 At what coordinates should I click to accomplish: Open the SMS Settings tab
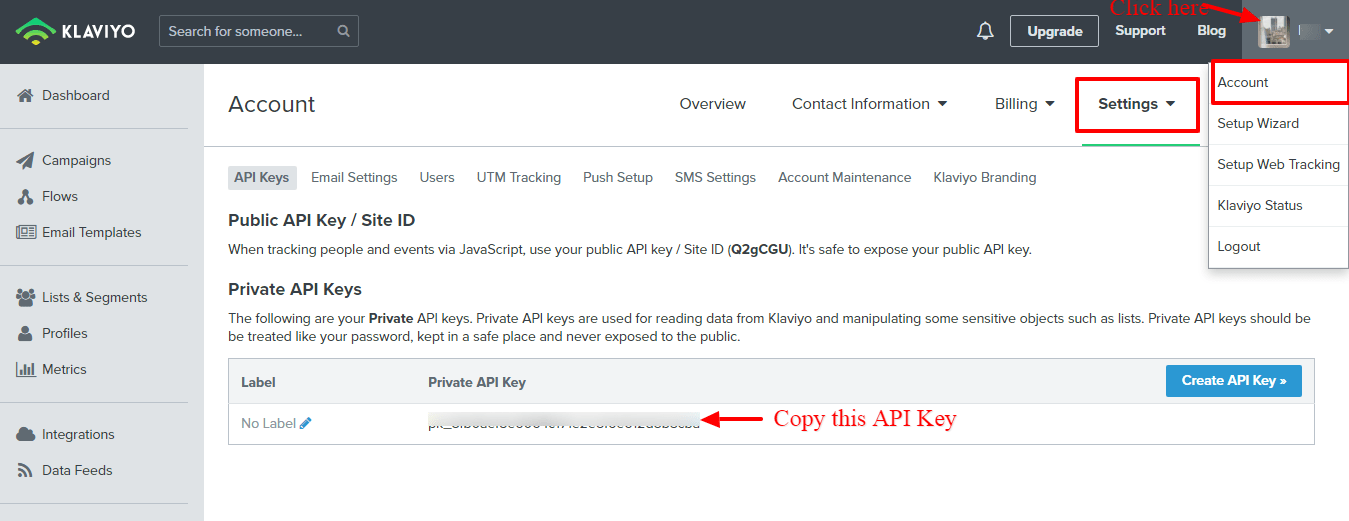[x=715, y=177]
